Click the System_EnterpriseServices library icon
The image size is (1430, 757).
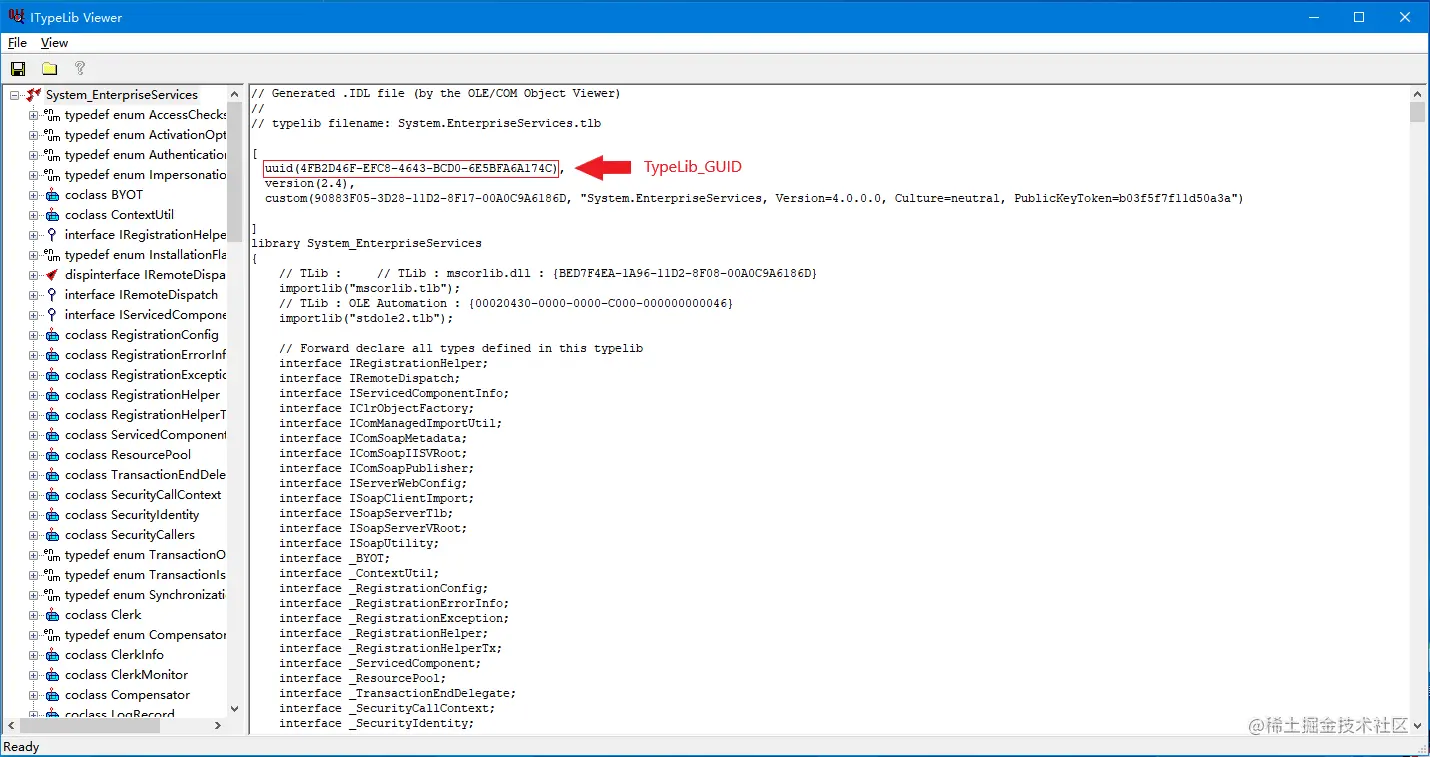point(34,95)
